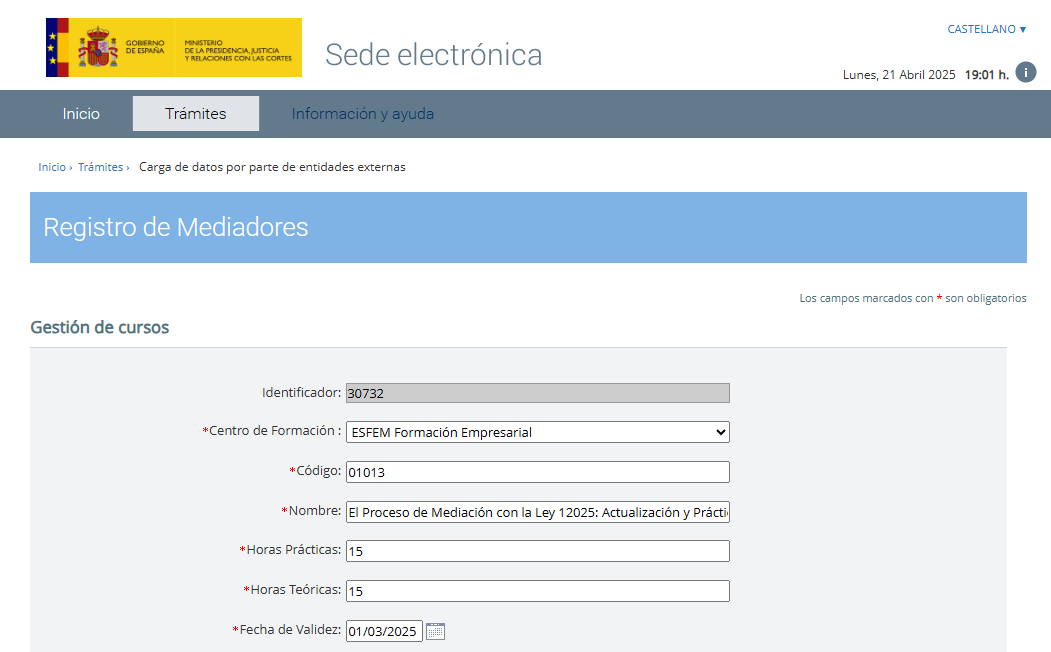Select the Trámites navigation tab
The width and height of the screenshot is (1051, 652).
(196, 114)
